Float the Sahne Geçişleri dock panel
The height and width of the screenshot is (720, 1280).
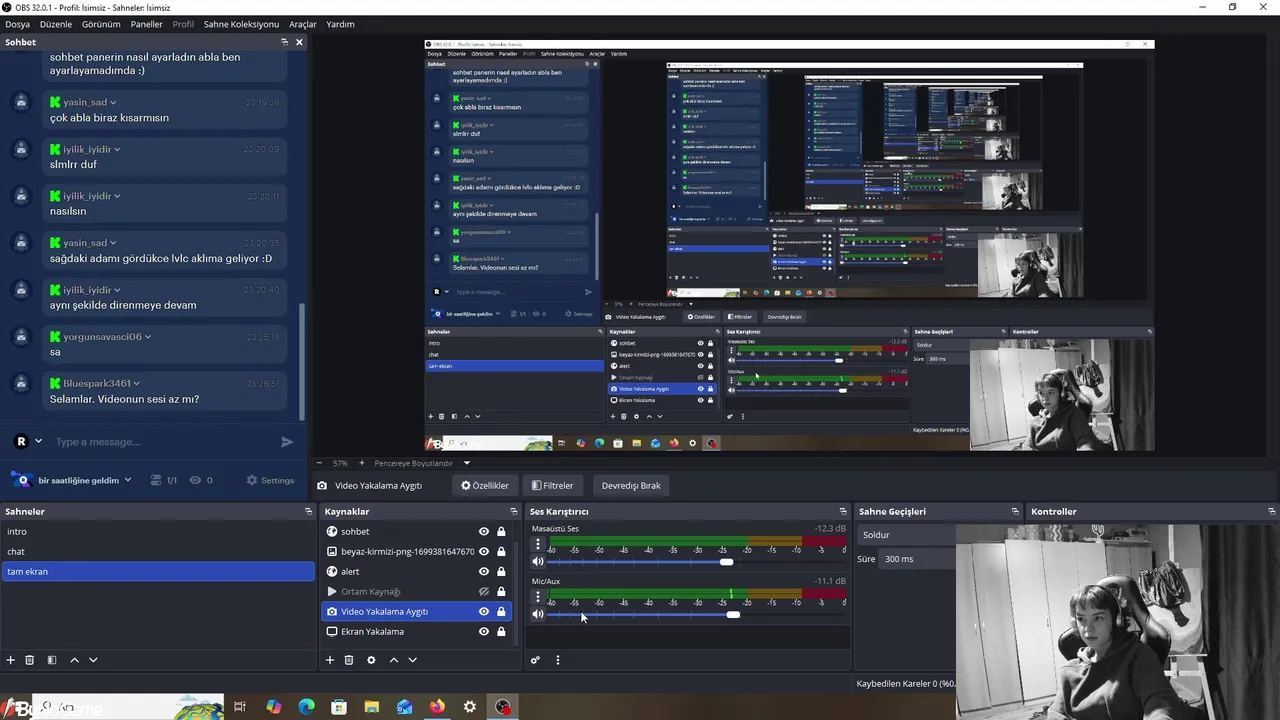tap(1015, 511)
